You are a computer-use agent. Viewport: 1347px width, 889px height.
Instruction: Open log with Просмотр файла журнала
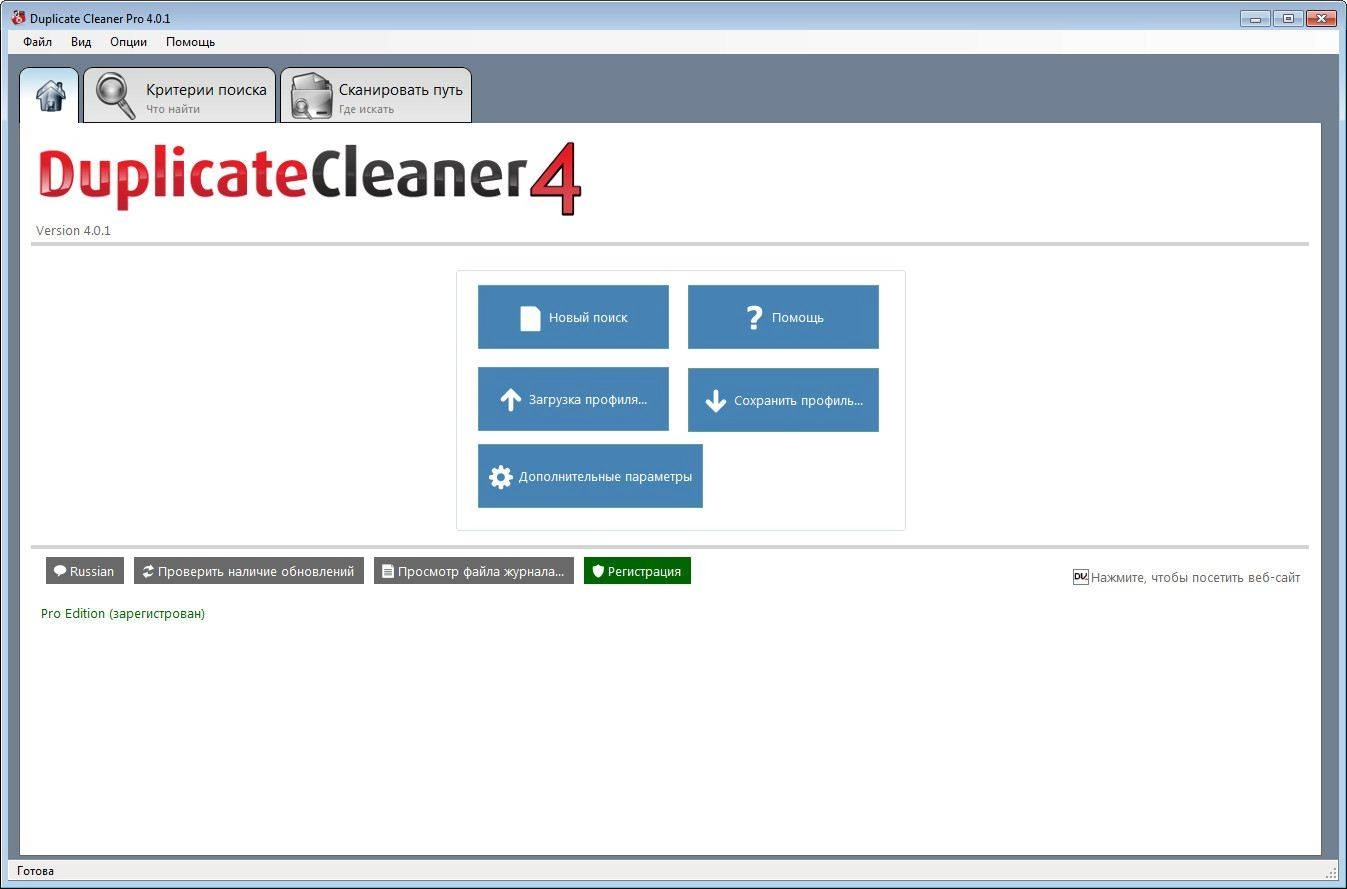[x=474, y=571]
